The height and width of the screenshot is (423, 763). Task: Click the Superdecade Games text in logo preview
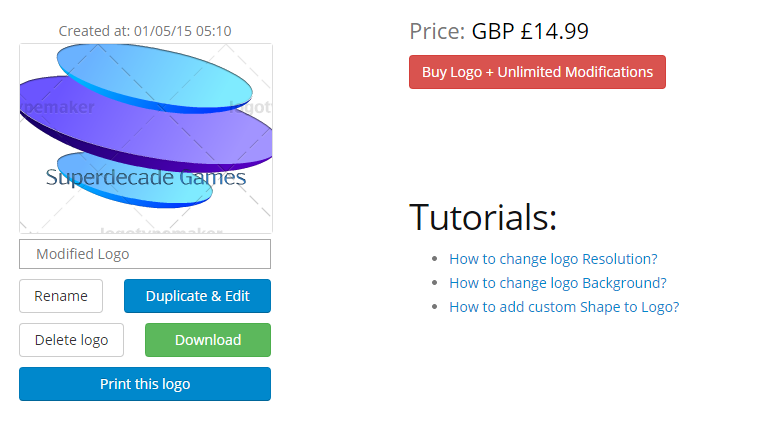pyautogui.click(x=145, y=178)
